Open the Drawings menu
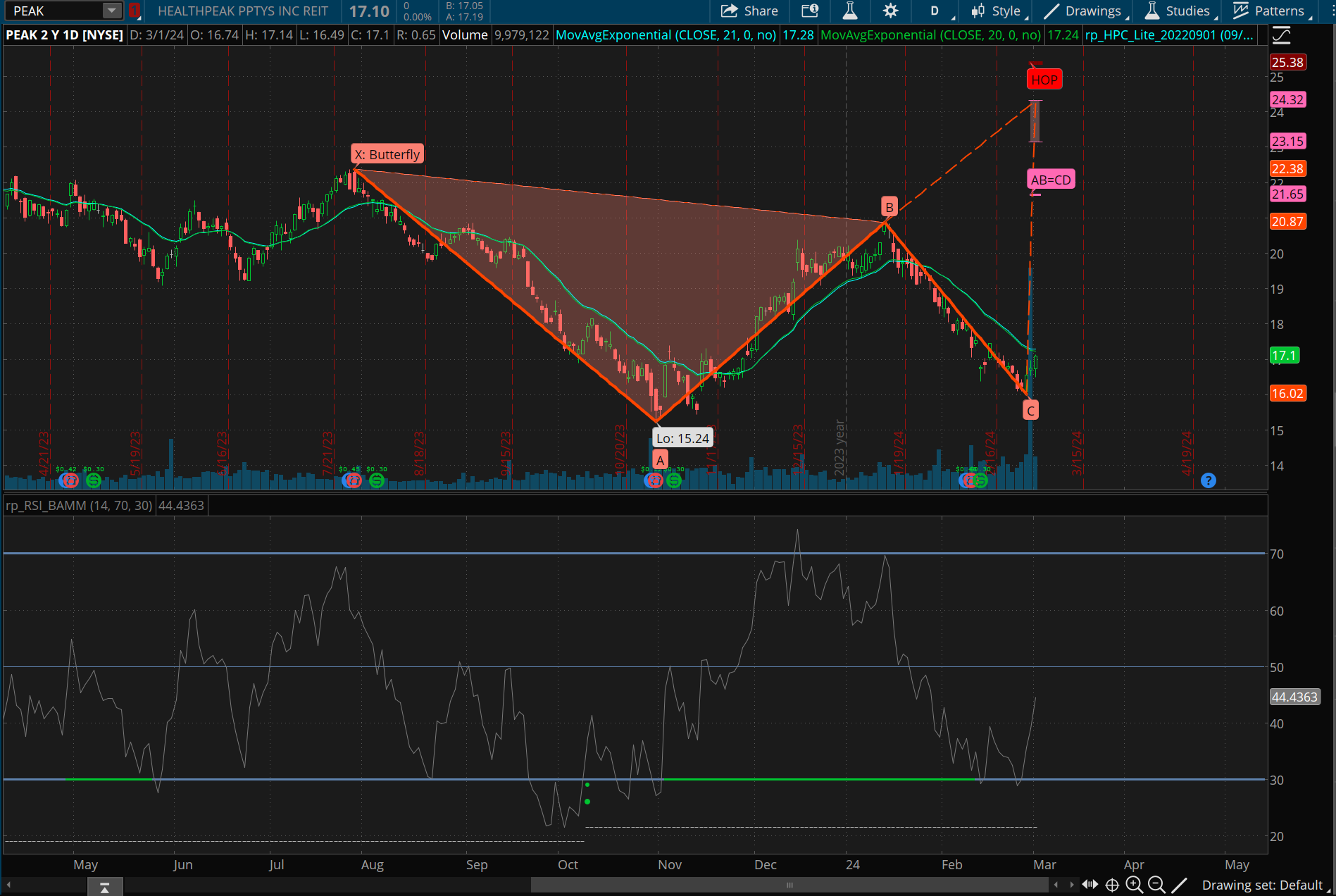Image resolution: width=1336 pixels, height=896 pixels. tap(1086, 11)
